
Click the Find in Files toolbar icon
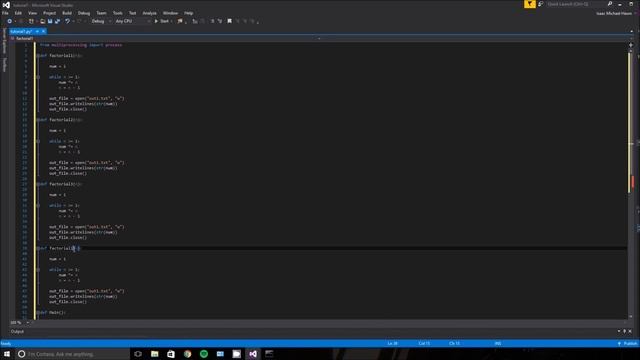tap(180, 21)
